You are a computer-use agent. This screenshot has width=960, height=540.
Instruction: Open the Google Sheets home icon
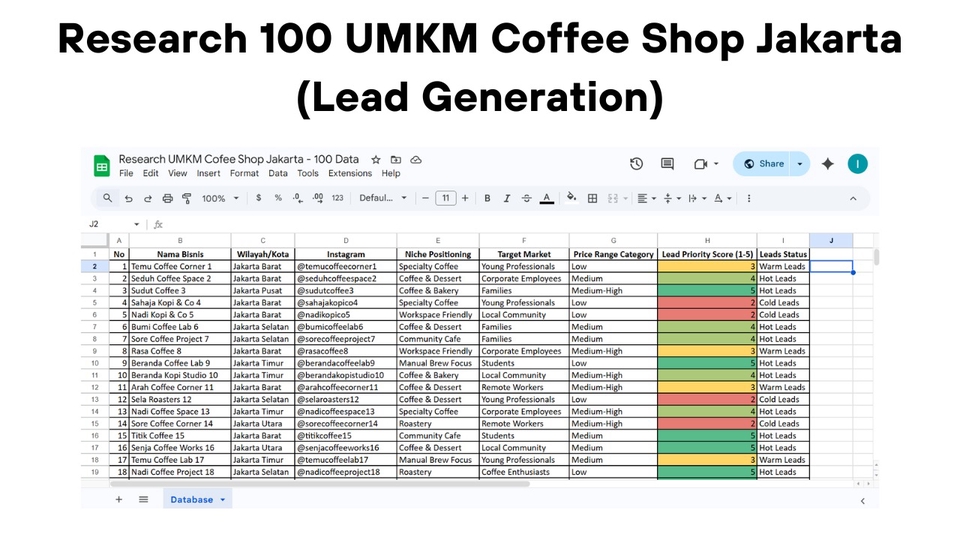(102, 166)
